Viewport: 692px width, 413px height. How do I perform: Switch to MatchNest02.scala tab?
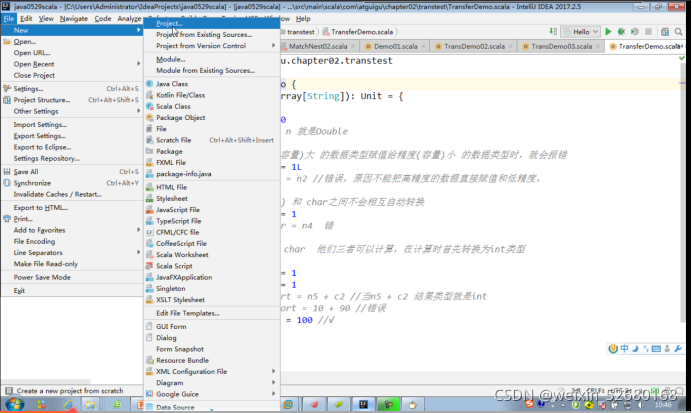[318, 46]
